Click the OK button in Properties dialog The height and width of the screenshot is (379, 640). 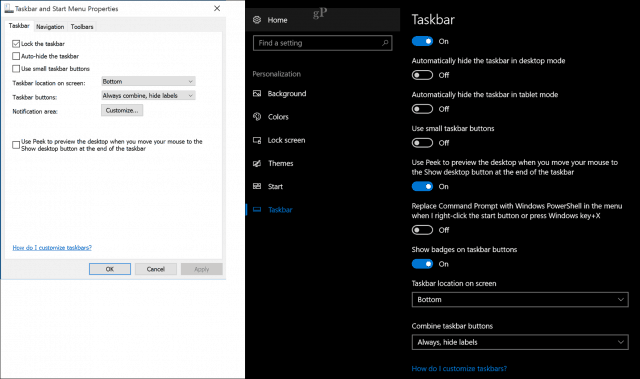(x=110, y=269)
